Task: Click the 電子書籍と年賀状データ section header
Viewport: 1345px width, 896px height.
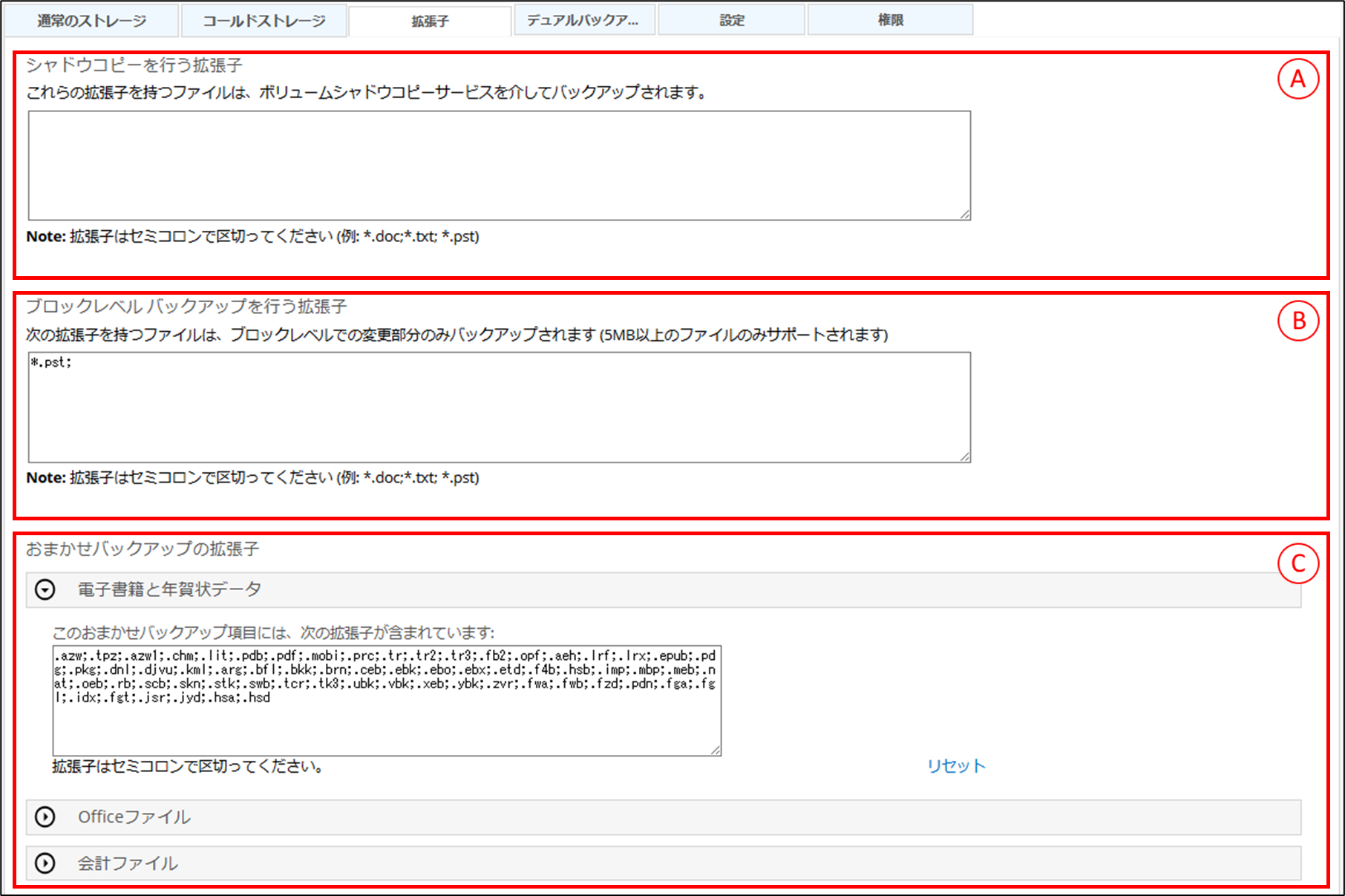Action: [664, 589]
